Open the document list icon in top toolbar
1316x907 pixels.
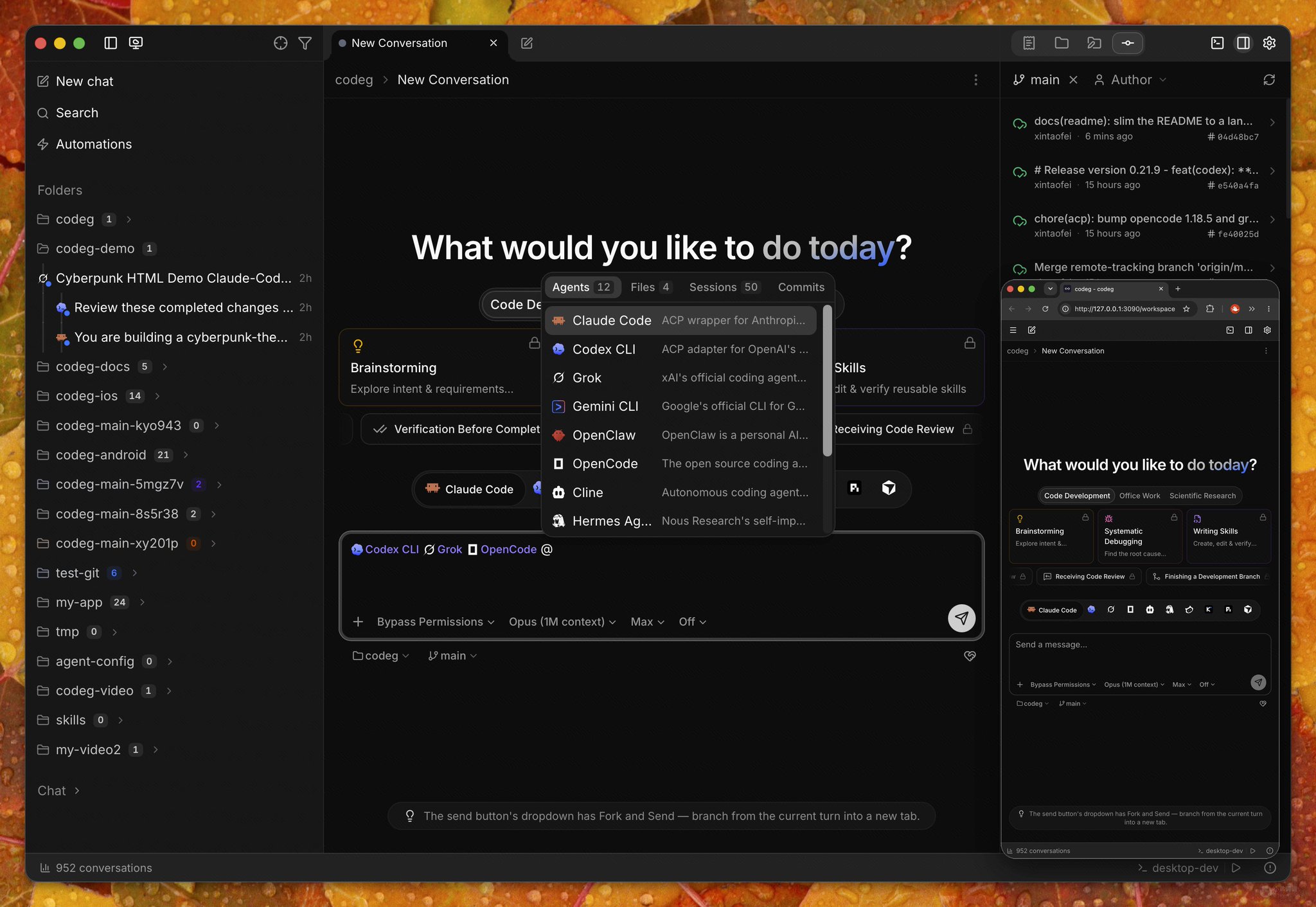(1029, 43)
